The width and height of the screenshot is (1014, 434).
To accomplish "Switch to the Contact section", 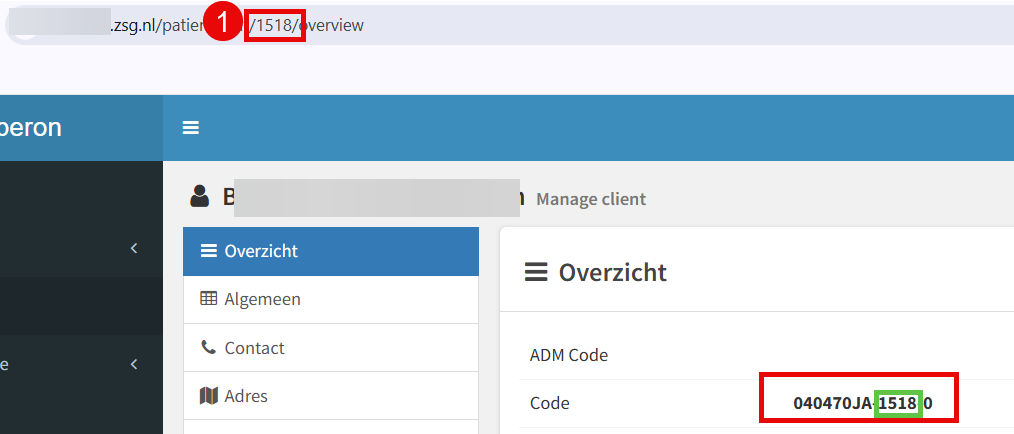I will tap(331, 347).
